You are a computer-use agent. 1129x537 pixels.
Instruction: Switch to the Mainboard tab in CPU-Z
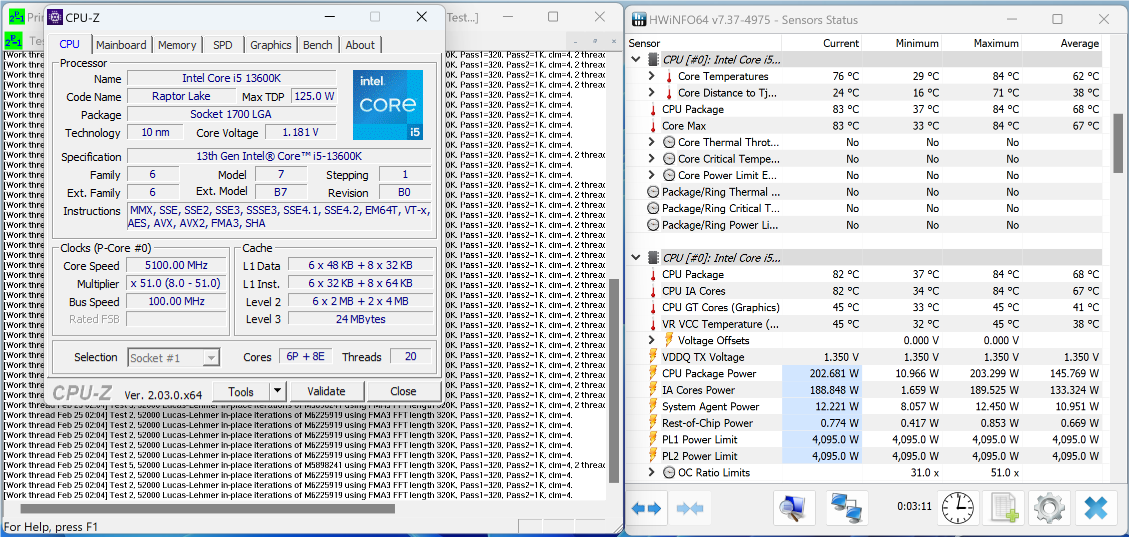pos(121,45)
